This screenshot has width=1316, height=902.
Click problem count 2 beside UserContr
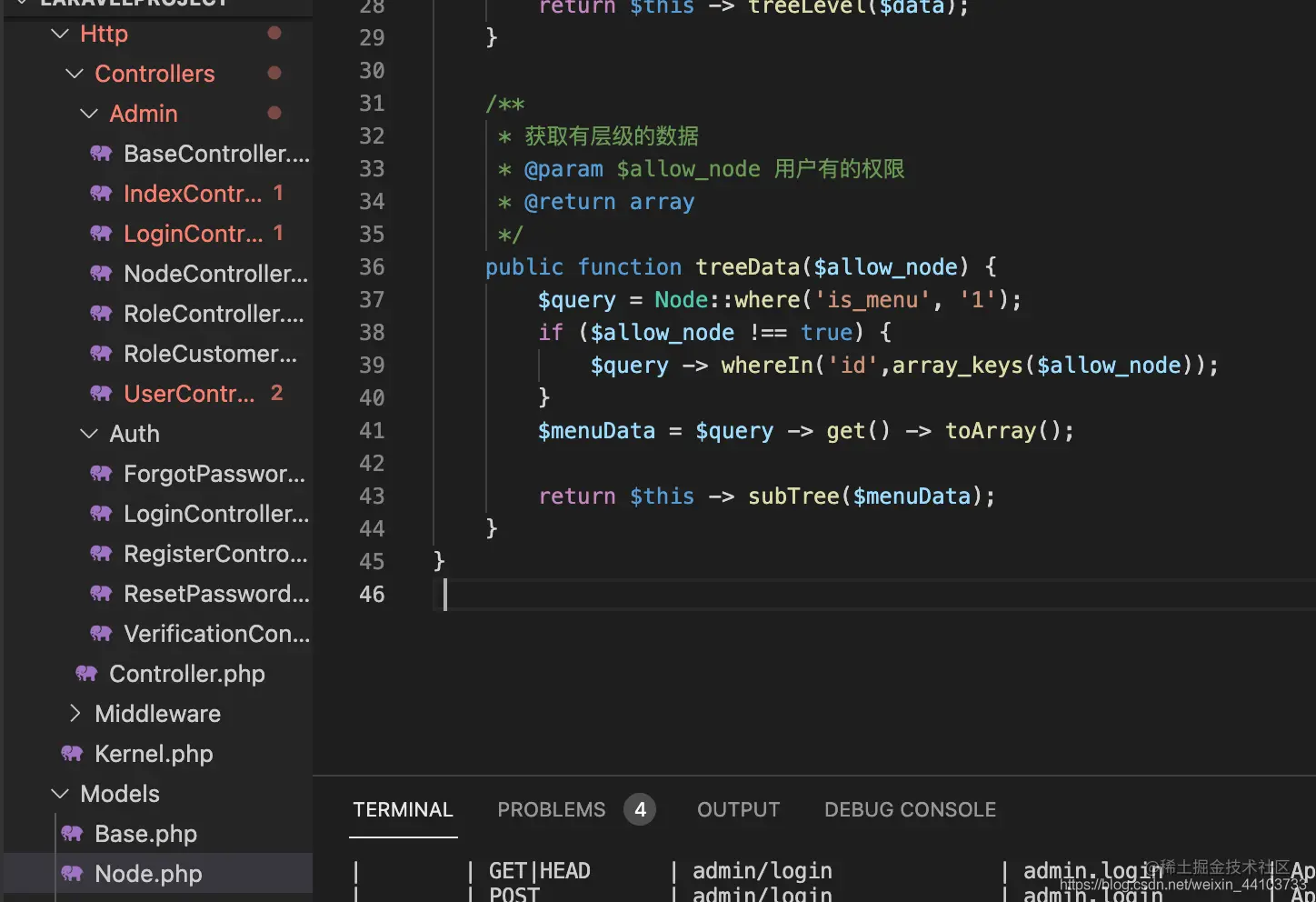click(x=277, y=393)
